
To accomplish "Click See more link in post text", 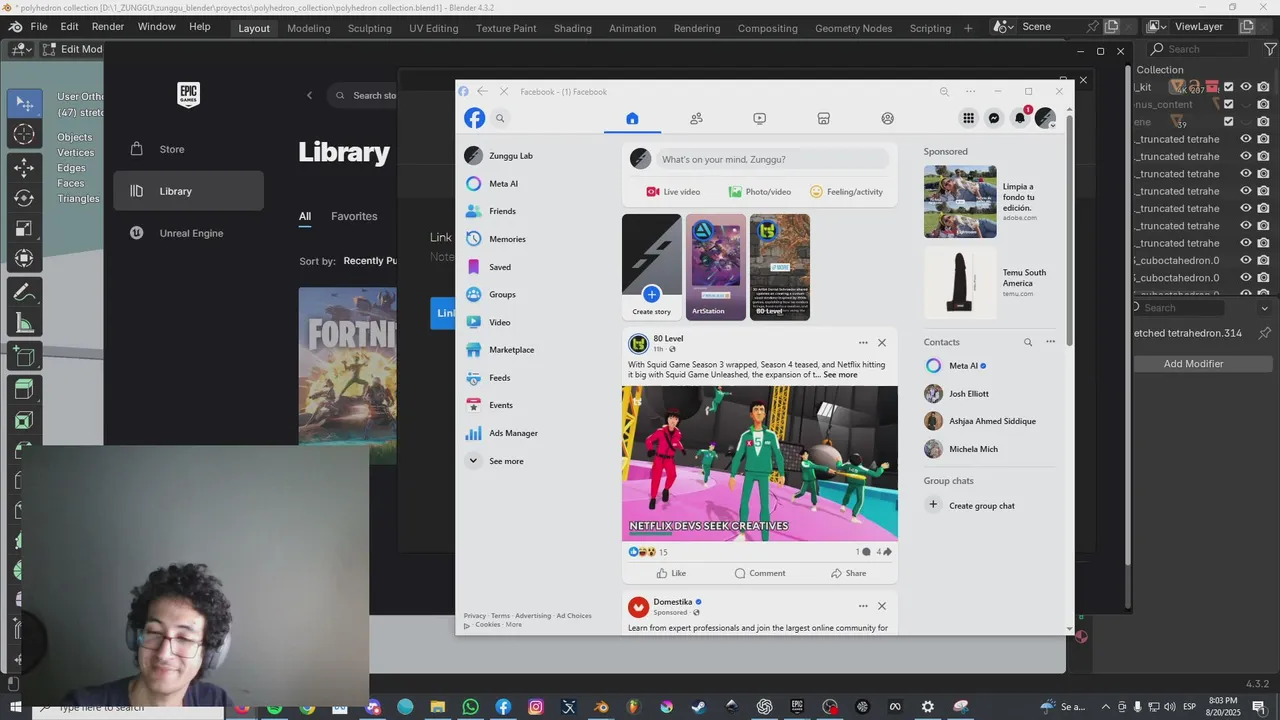I will (x=840, y=375).
